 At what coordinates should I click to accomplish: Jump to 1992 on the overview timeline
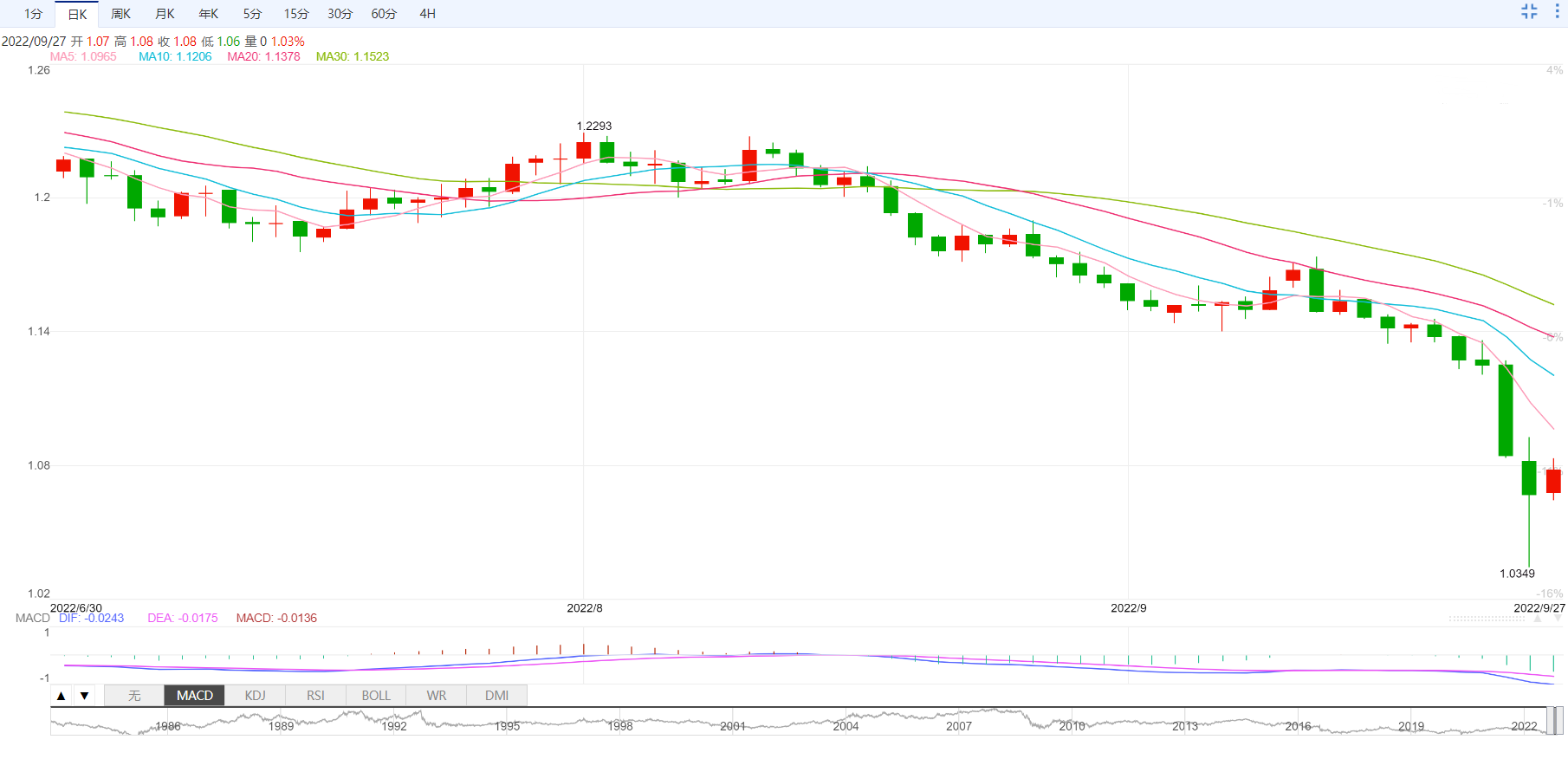pyautogui.click(x=394, y=726)
